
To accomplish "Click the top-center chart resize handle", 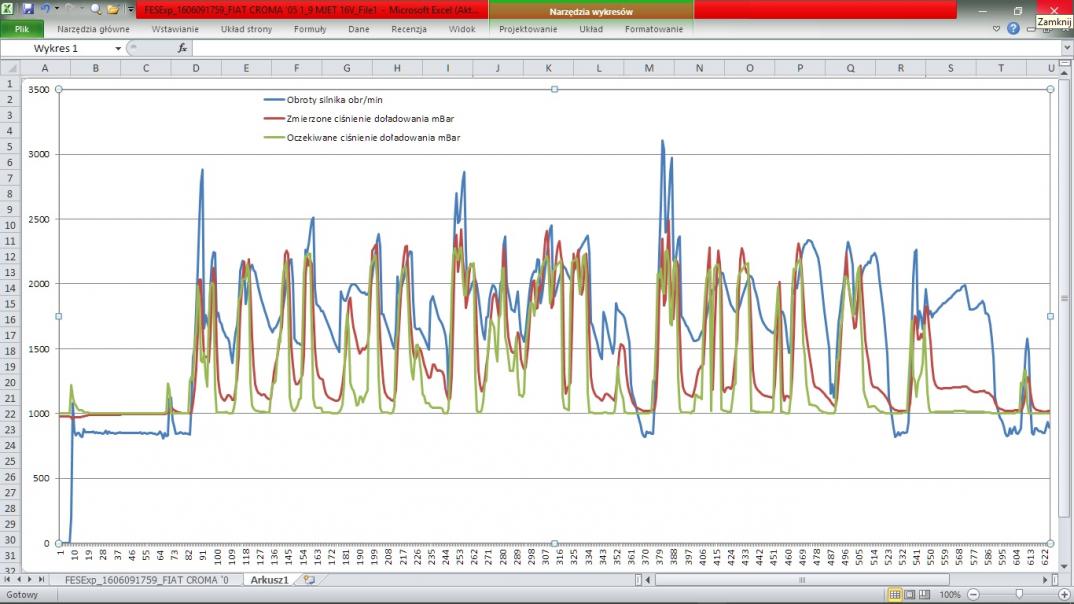I will tap(554, 89).
